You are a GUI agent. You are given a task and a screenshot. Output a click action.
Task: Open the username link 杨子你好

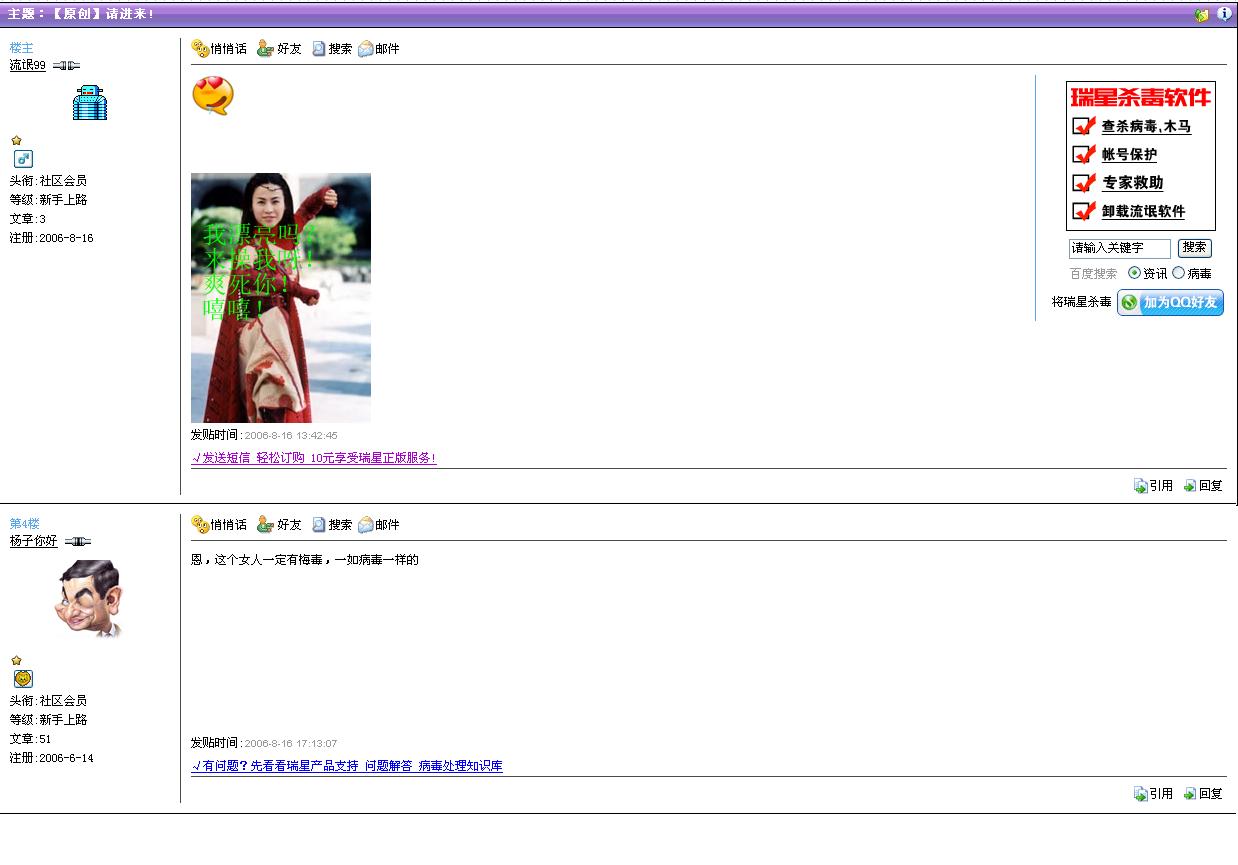click(x=34, y=542)
